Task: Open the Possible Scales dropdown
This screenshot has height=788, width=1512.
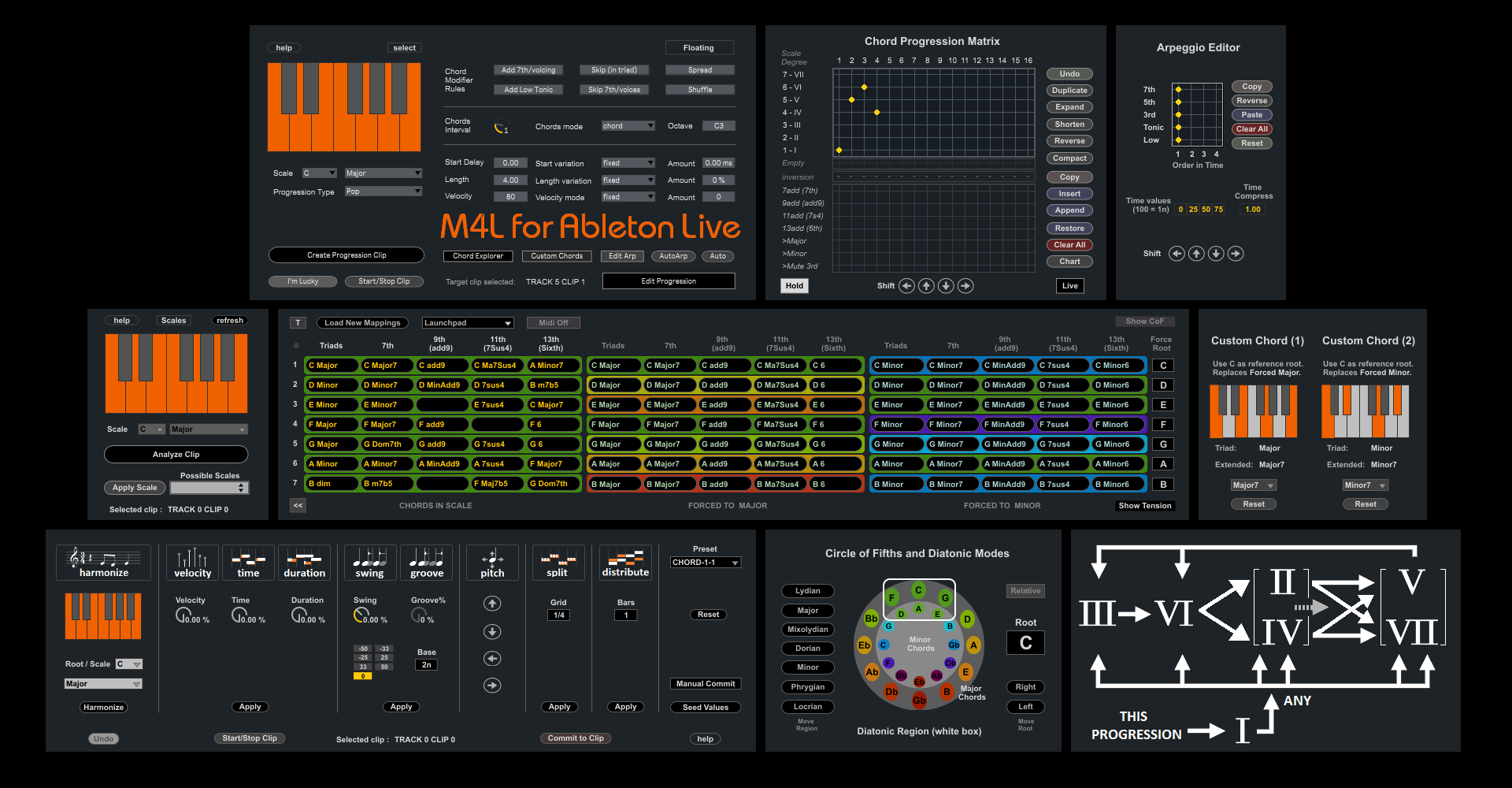Action: pos(209,488)
